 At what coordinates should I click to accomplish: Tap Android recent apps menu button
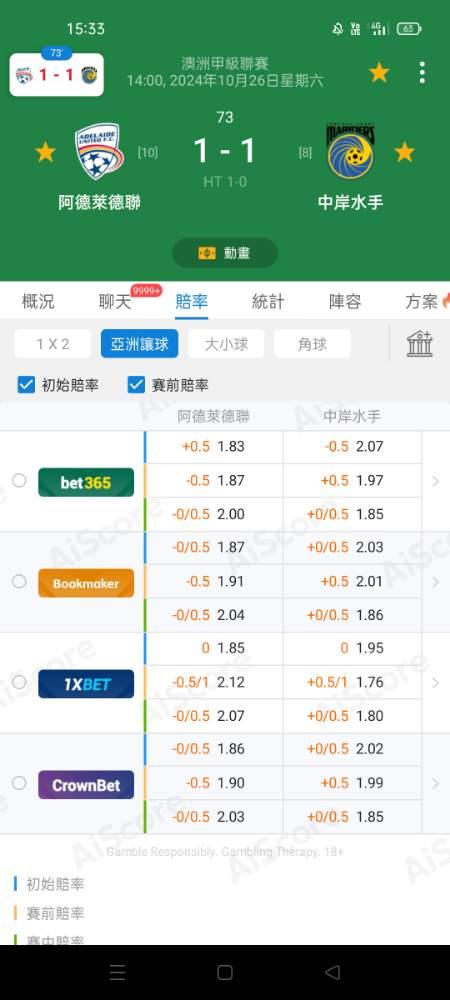pyautogui.click(x=117, y=972)
